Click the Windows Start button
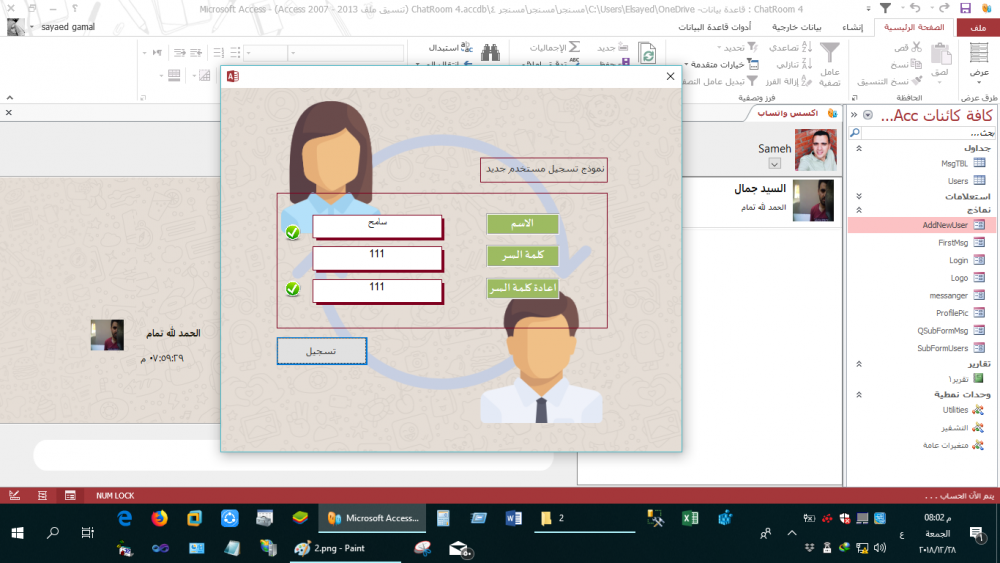 17,533
